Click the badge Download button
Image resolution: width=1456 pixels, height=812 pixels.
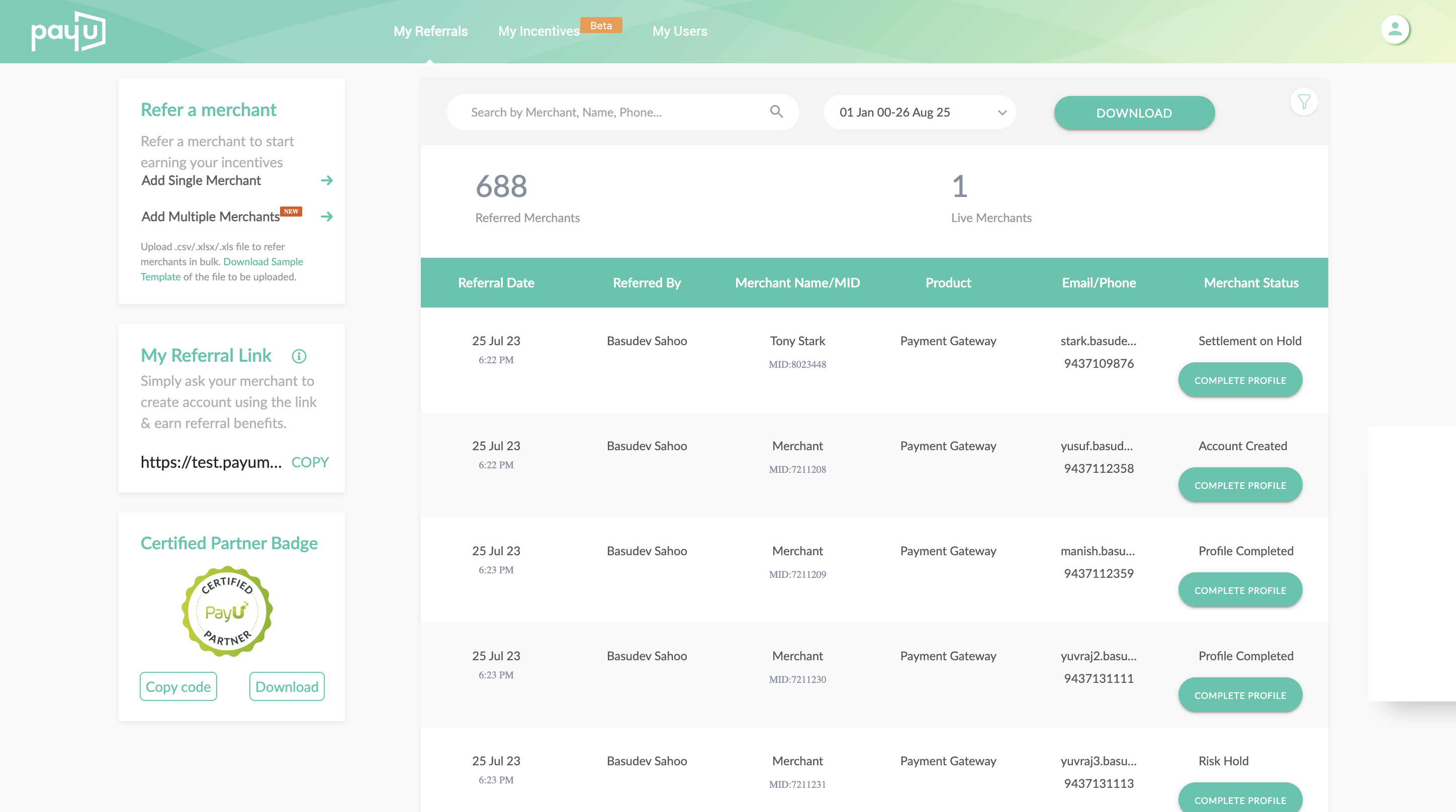coord(287,686)
